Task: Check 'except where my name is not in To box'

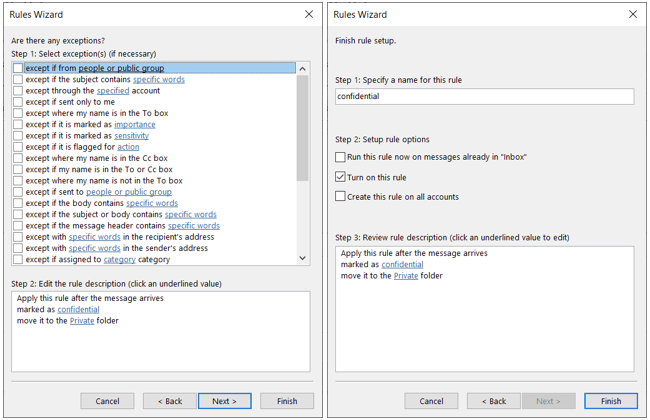Action: (x=18, y=180)
